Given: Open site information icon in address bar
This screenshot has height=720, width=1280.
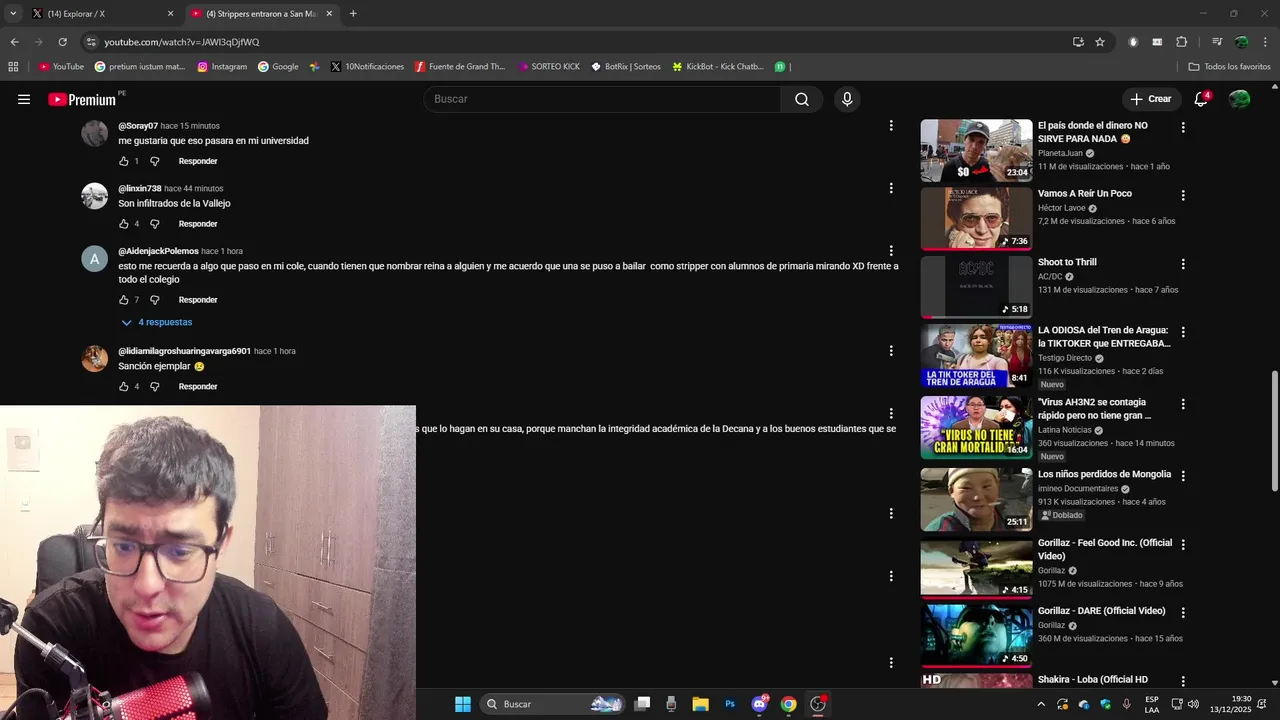Looking at the screenshot, I should (x=91, y=42).
